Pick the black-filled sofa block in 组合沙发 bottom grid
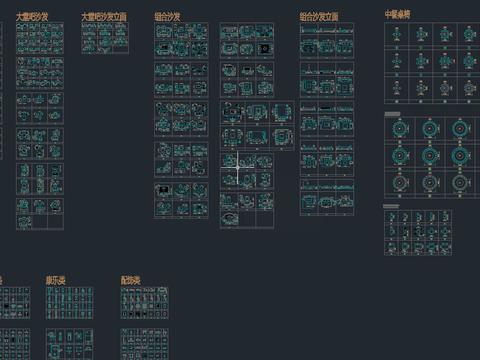 coord(163,190)
